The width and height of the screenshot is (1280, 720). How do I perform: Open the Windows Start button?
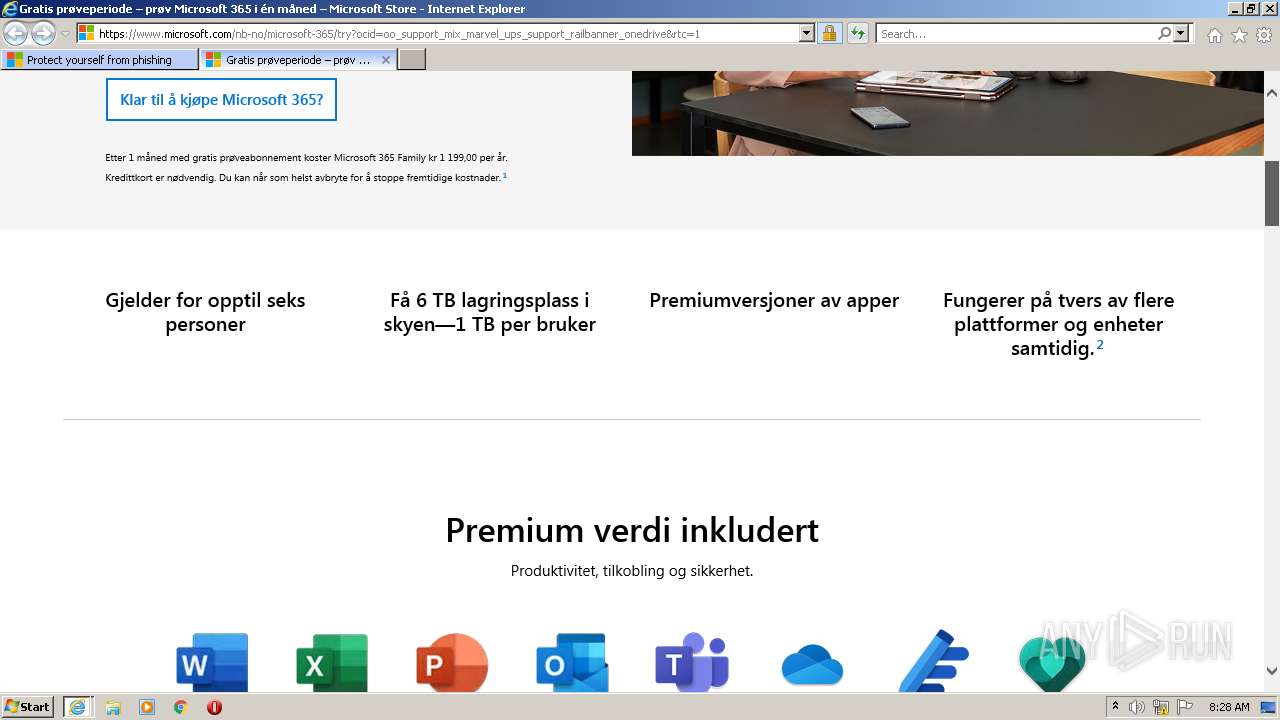coord(28,707)
